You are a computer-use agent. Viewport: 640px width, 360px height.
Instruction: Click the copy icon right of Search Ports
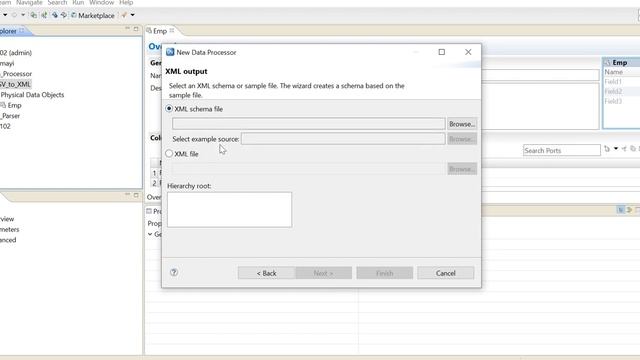[633, 149]
